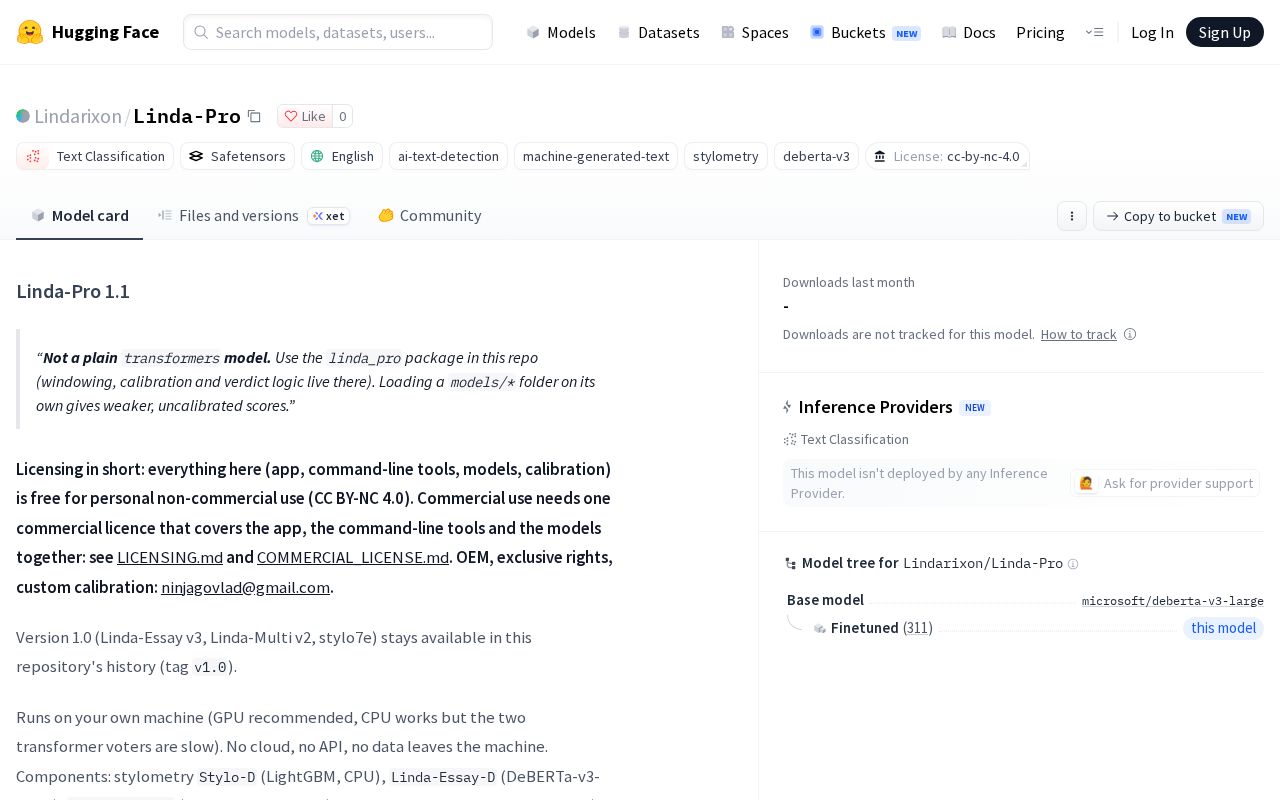The width and height of the screenshot is (1280, 800).
Task: Copy model name with the copy icon
Action: click(254, 116)
